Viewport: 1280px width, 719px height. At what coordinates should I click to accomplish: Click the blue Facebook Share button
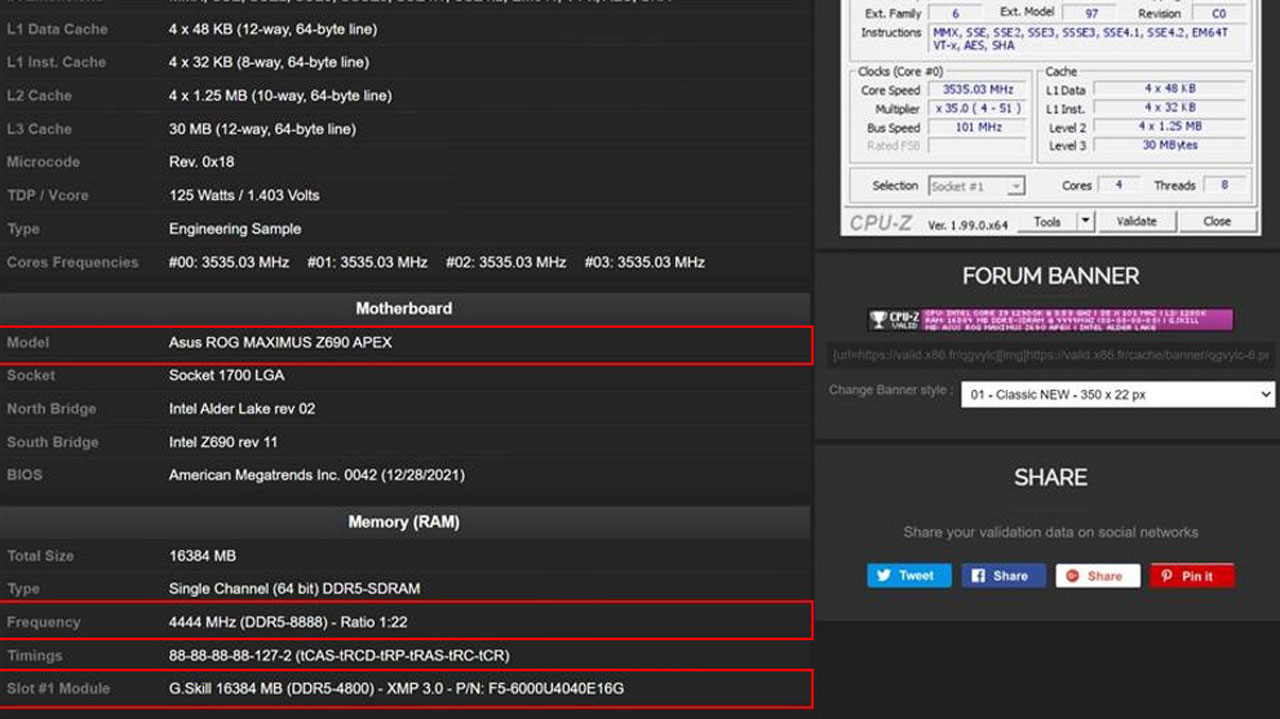click(1003, 575)
